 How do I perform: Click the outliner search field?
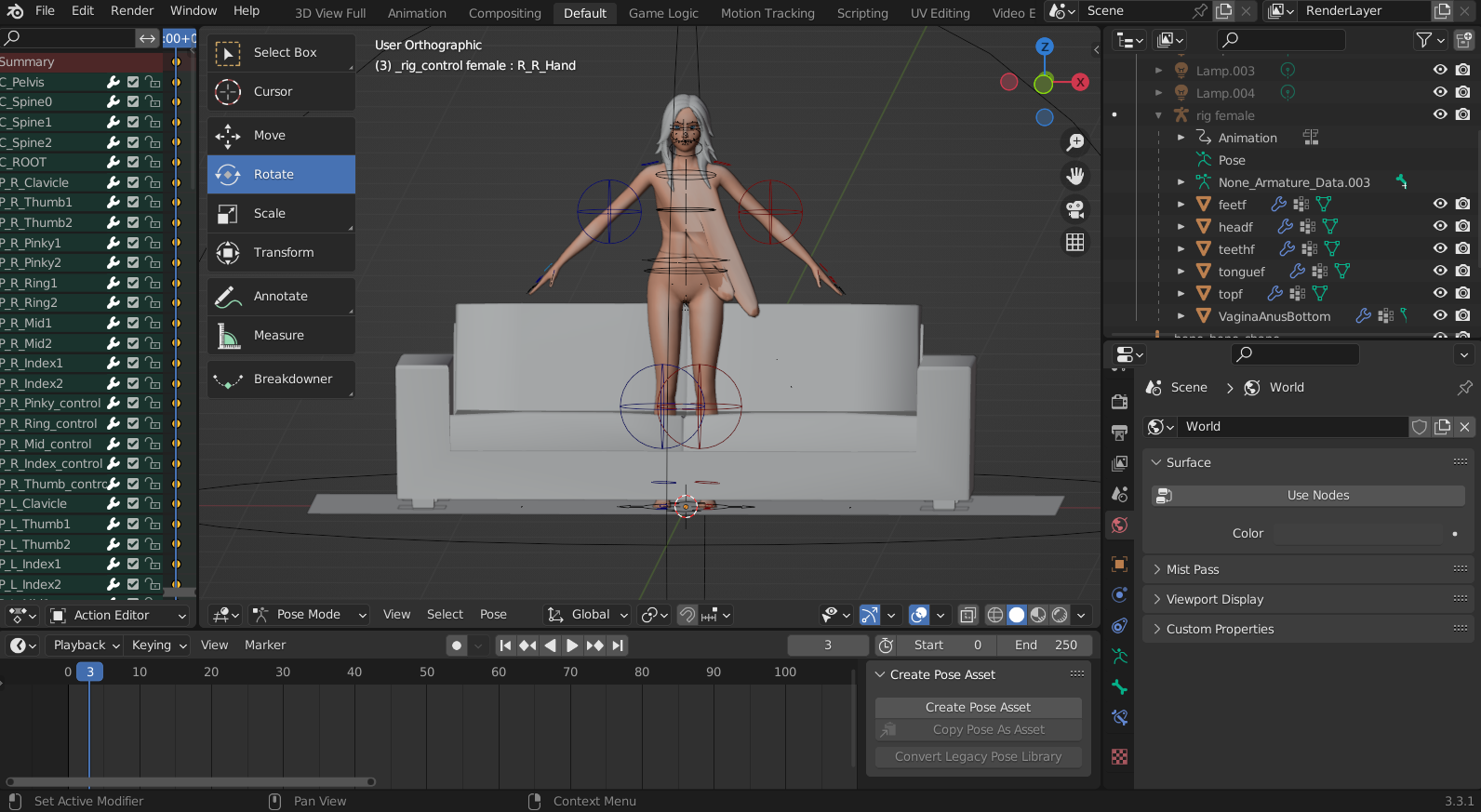1281,40
